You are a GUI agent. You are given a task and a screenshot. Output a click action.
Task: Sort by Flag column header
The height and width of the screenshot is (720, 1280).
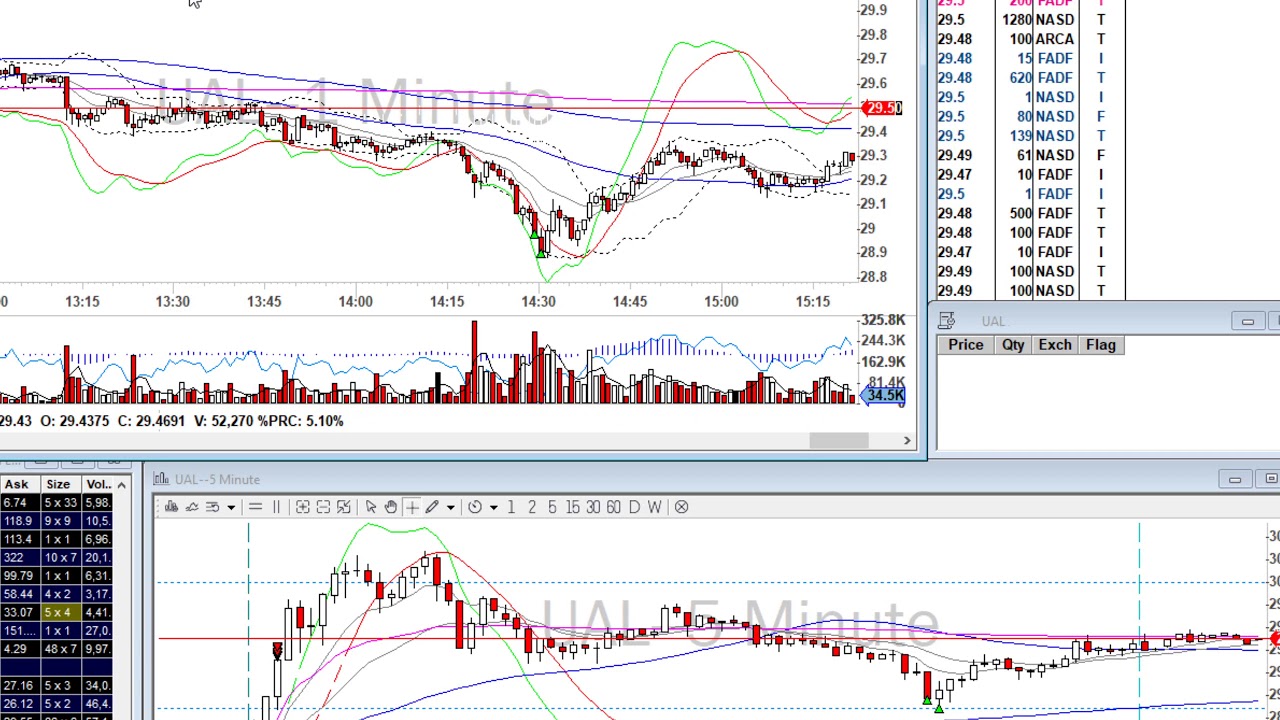point(1101,345)
